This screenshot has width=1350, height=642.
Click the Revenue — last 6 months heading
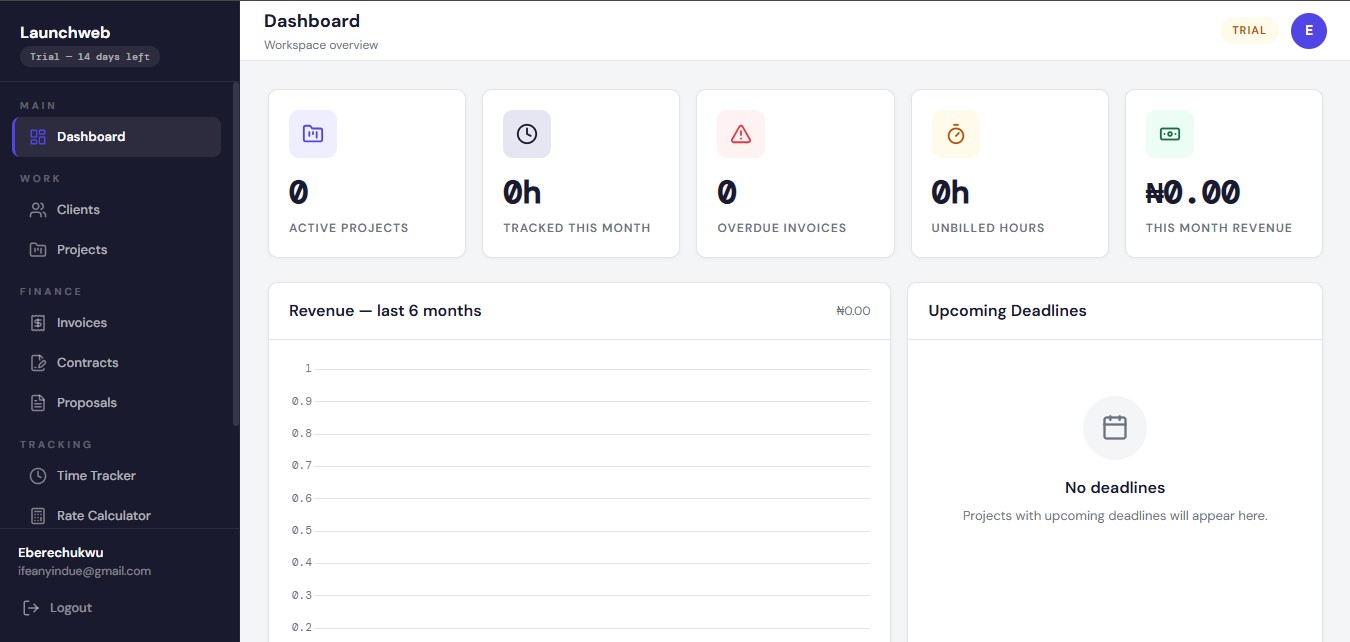point(385,311)
